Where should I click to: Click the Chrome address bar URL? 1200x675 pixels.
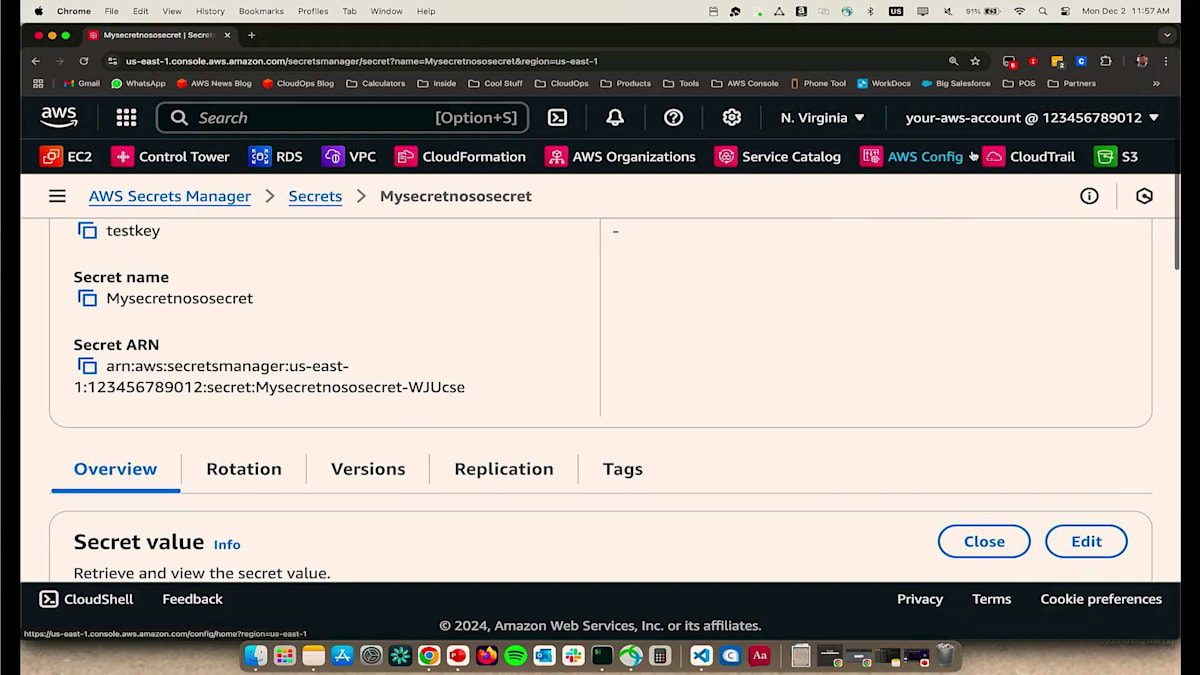362,61
